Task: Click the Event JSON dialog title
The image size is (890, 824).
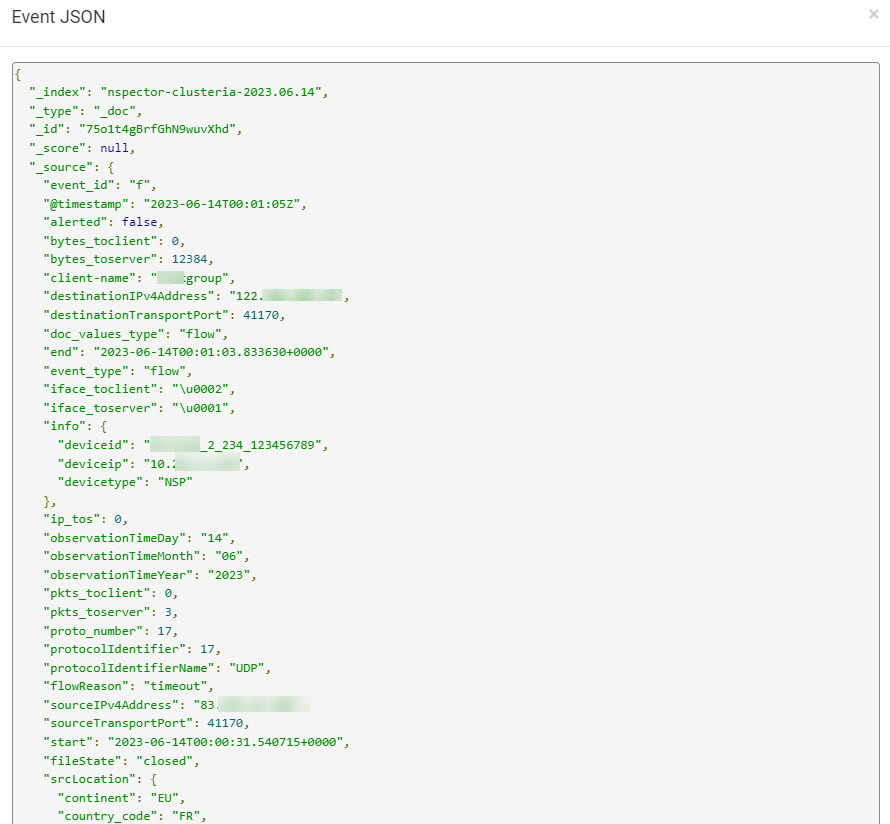Action: coord(58,17)
